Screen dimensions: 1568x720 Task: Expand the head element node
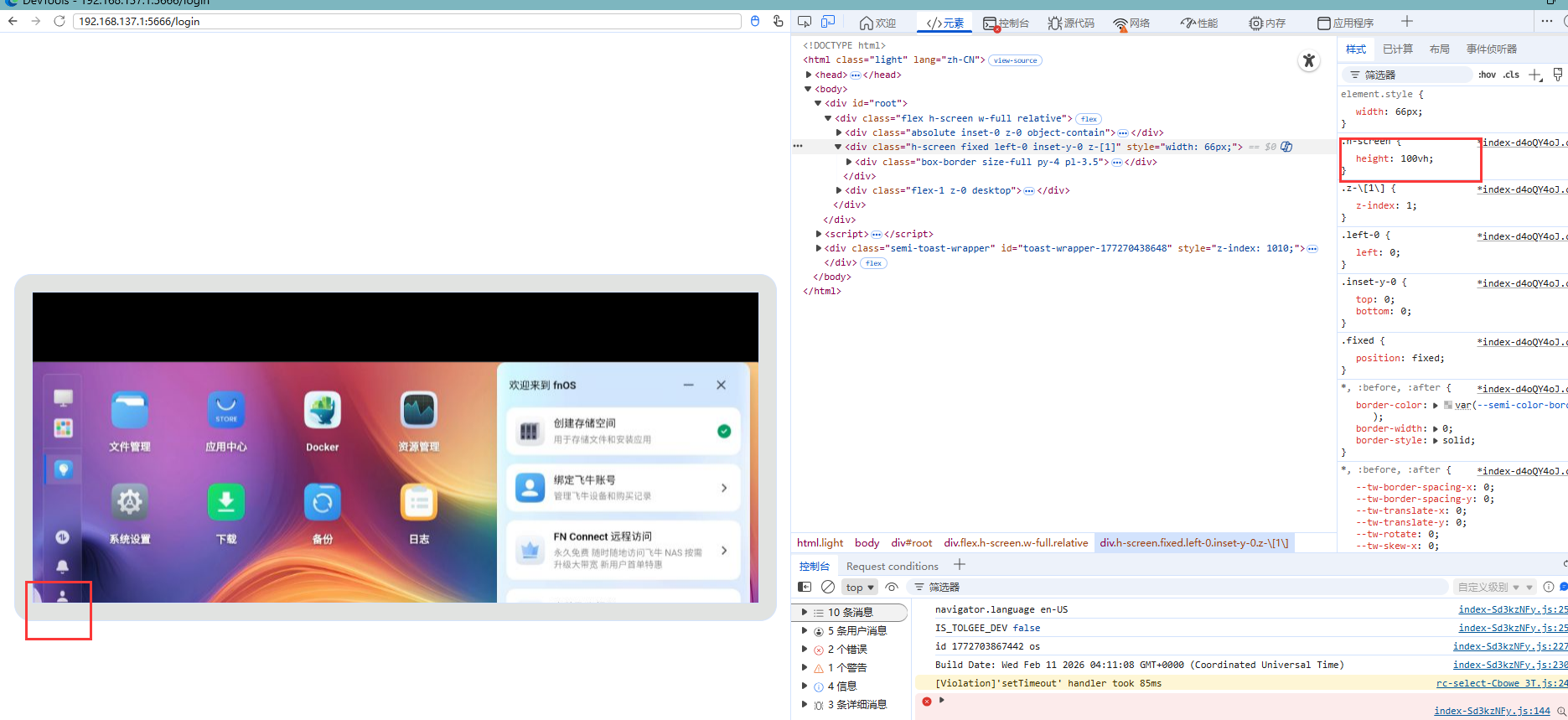(x=809, y=75)
